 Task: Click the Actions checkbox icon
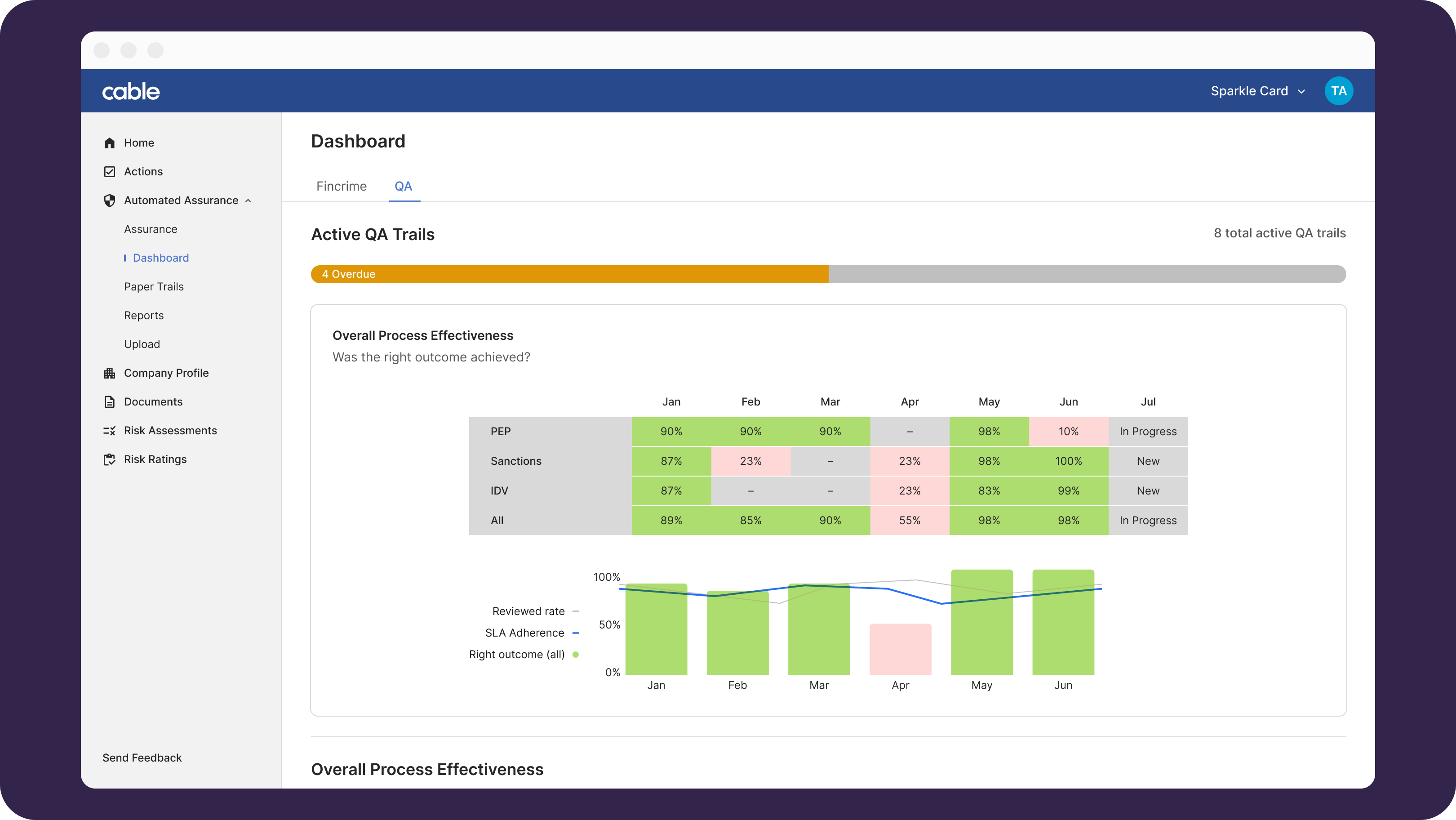110,171
